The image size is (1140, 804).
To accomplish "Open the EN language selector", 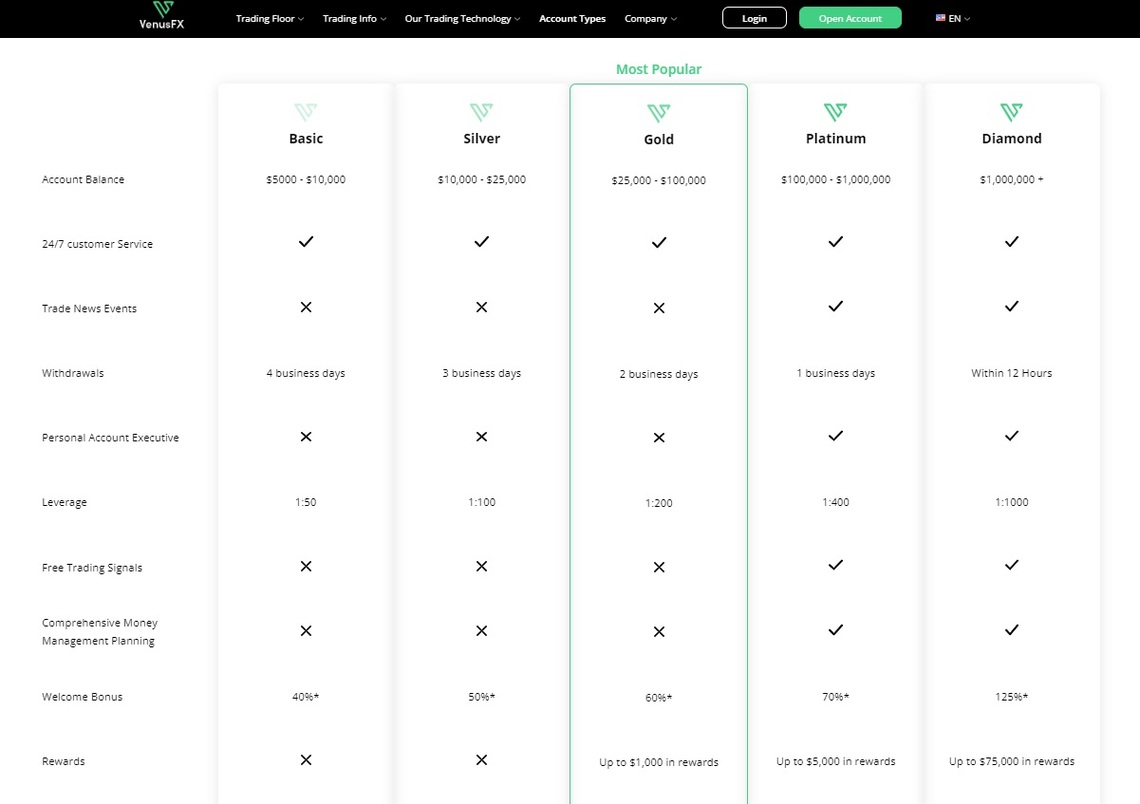I will click(953, 18).
